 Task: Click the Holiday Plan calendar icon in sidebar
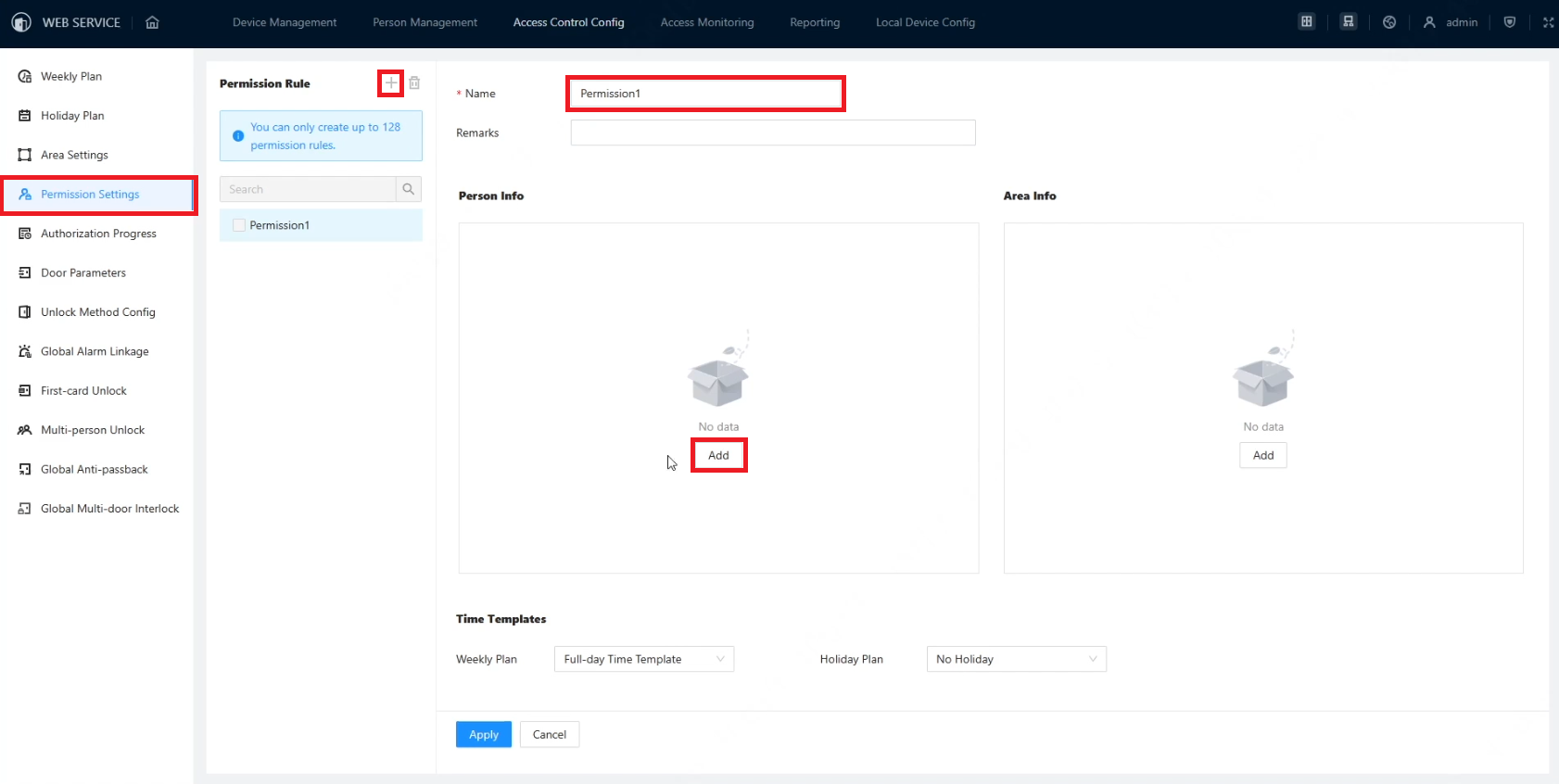click(25, 116)
